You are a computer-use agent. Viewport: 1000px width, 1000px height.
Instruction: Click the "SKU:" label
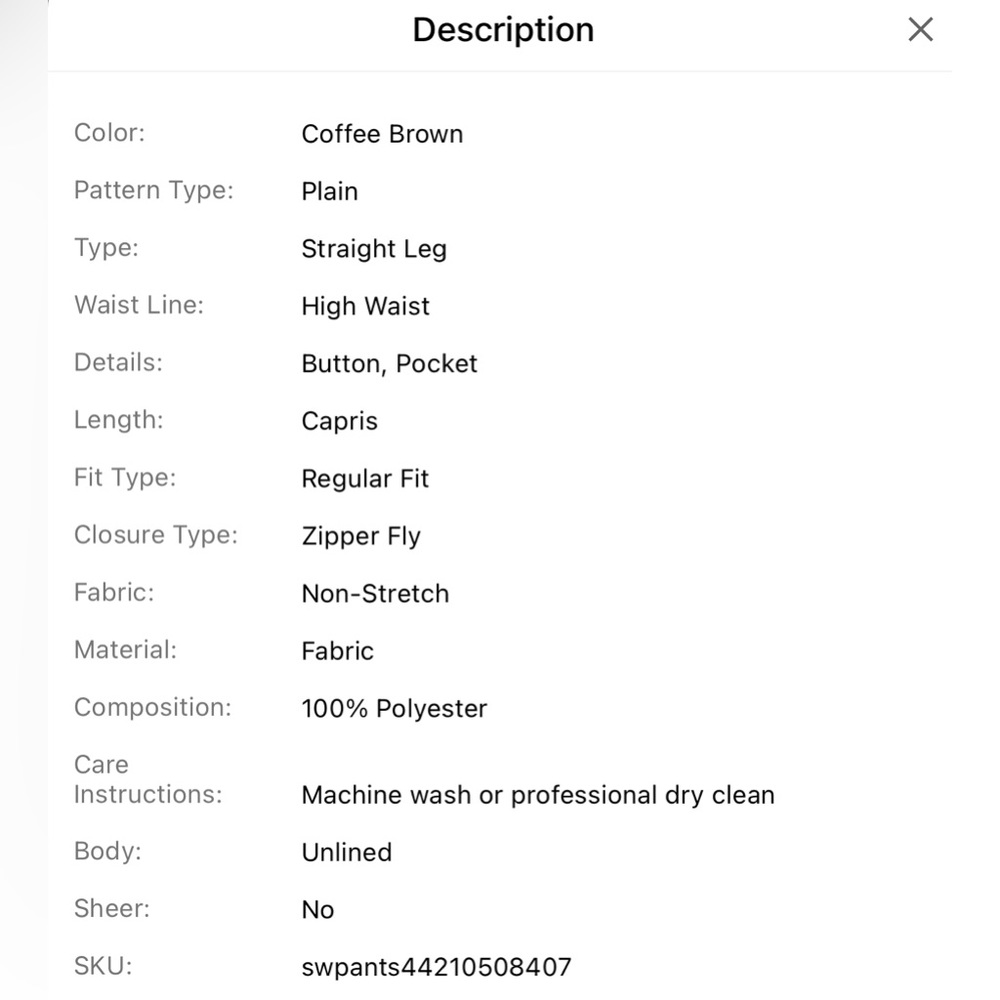[x=103, y=966]
